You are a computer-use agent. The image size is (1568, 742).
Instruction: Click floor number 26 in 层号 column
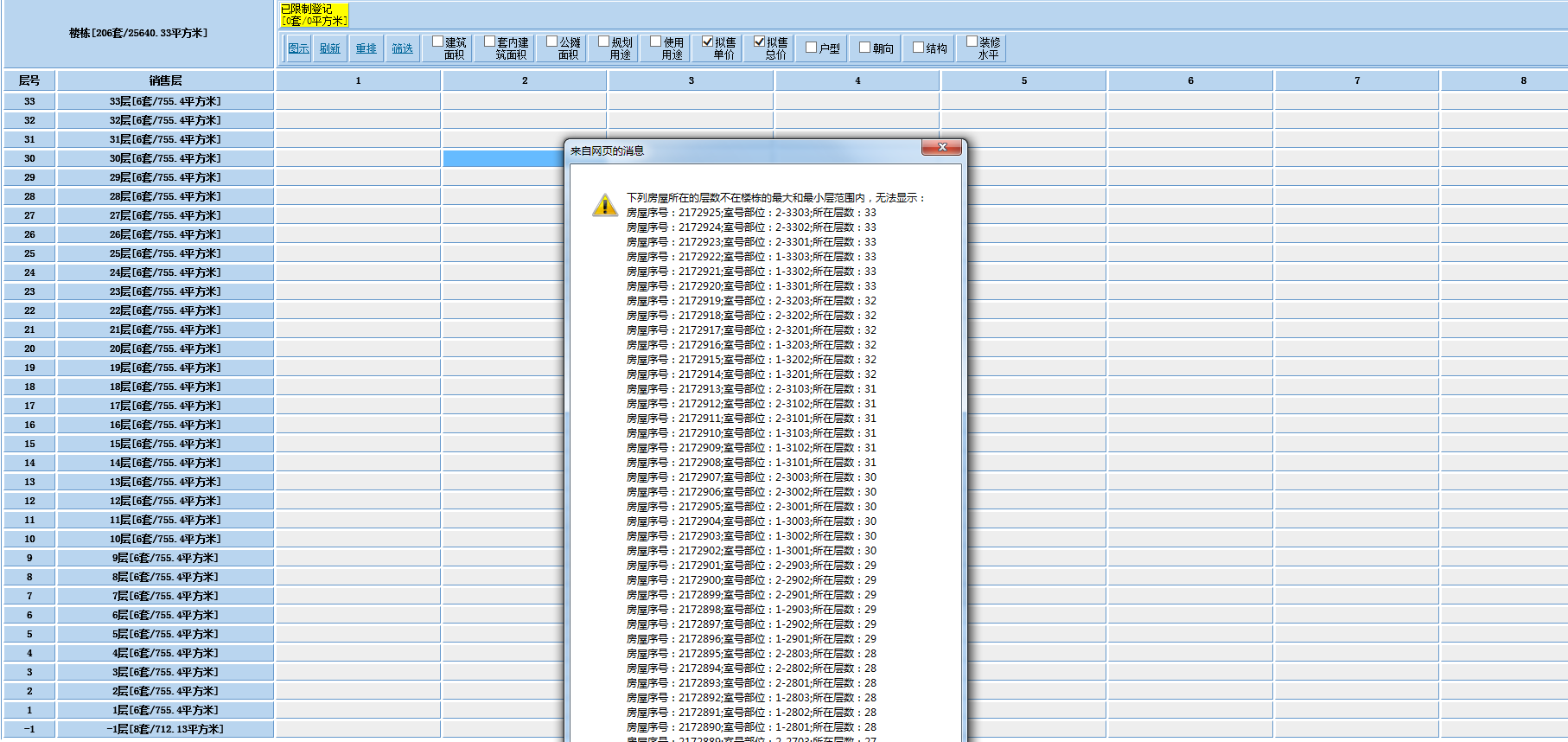(29, 234)
